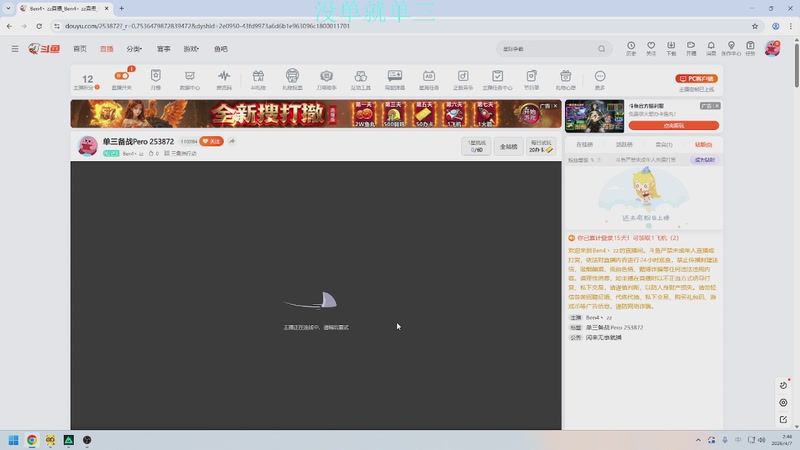
Task: Open the side ad game thumbnail
Action: [594, 116]
